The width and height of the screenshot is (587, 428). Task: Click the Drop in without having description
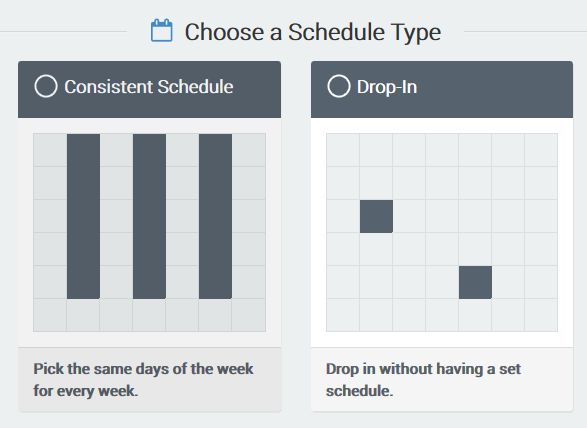click(x=423, y=380)
